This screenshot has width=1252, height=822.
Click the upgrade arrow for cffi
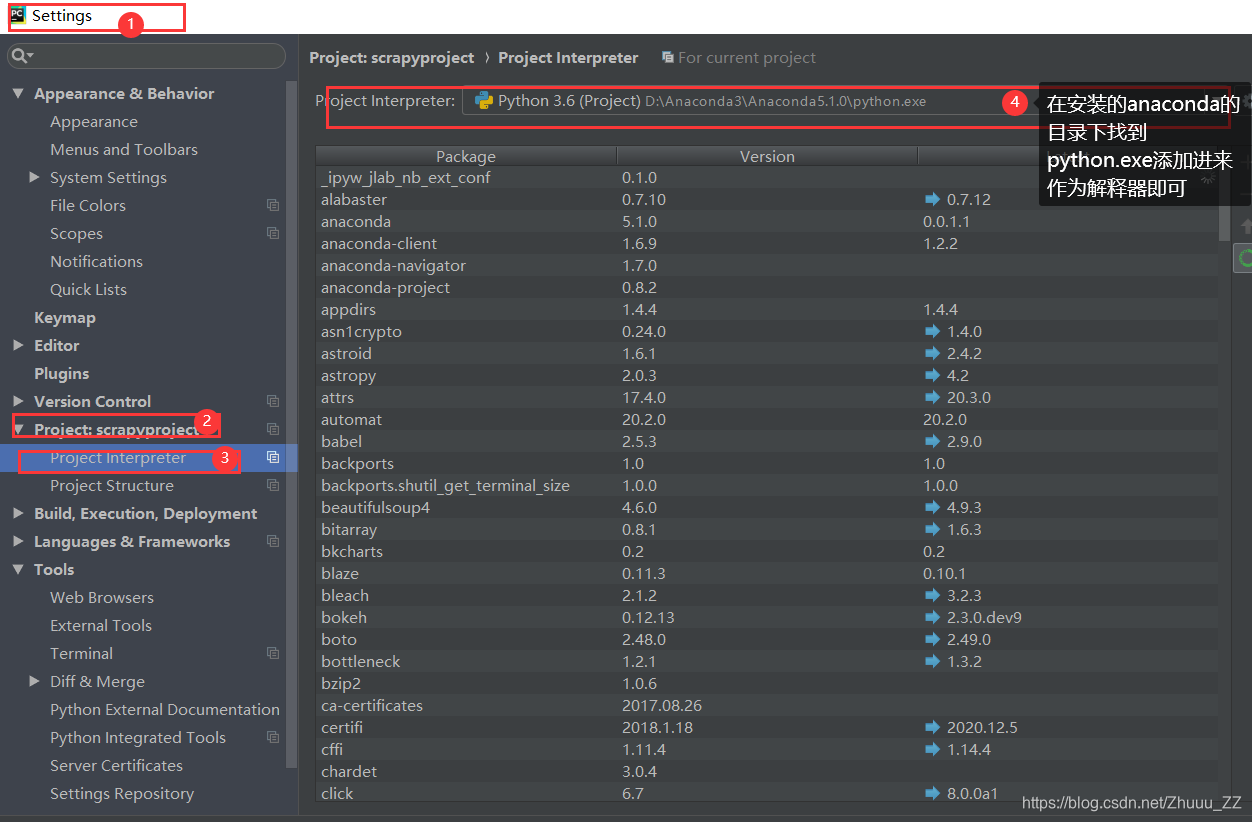pyautogui.click(x=933, y=749)
